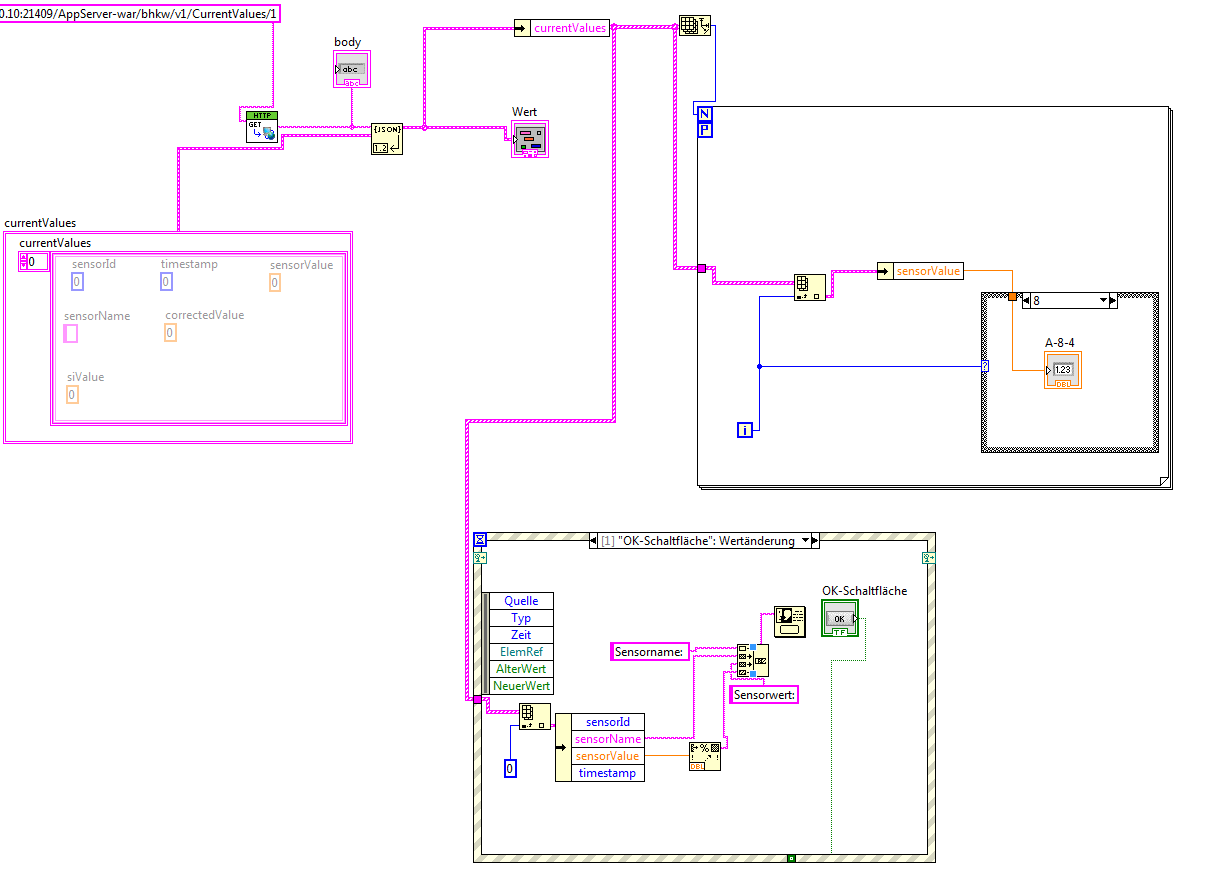Click sensorName in the bottom unbundle node
1220x869 pixels.
pyautogui.click(x=608, y=739)
